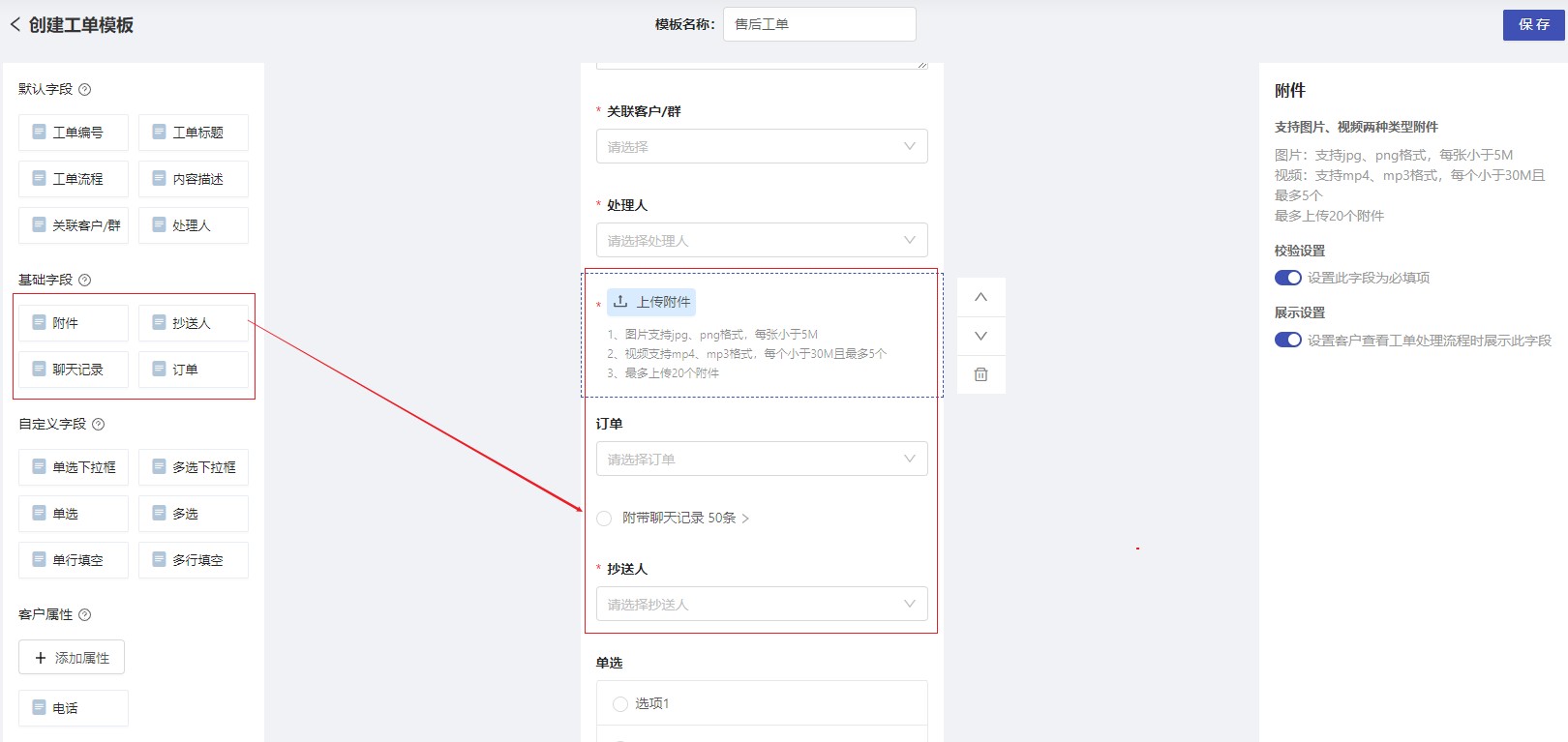
Task: Click the field icon of 关联客户/群 in the left panel
Action: 39,224
